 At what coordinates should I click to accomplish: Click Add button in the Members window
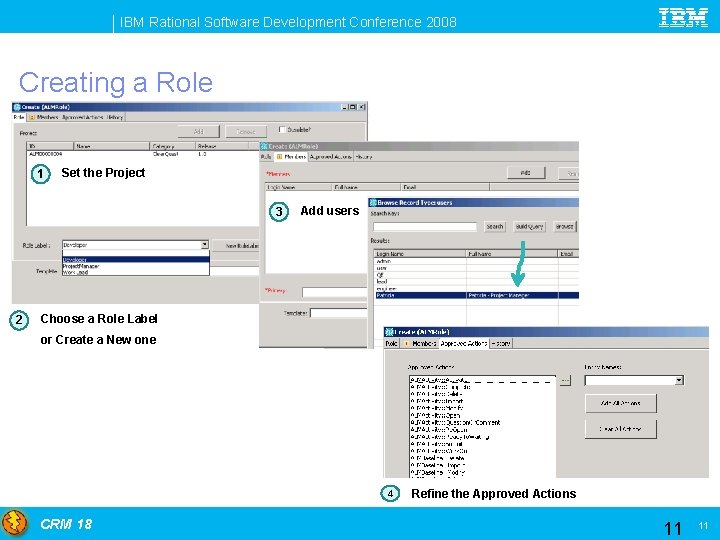[526, 173]
